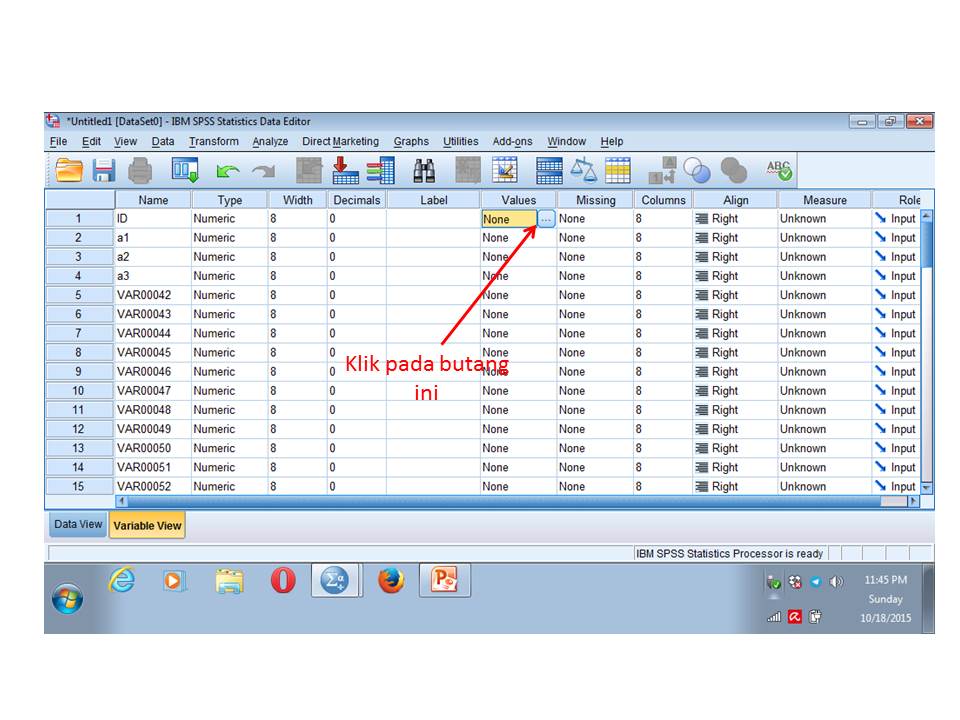Click the Values cell for VAR00049
The image size is (960, 720).
click(x=518, y=429)
